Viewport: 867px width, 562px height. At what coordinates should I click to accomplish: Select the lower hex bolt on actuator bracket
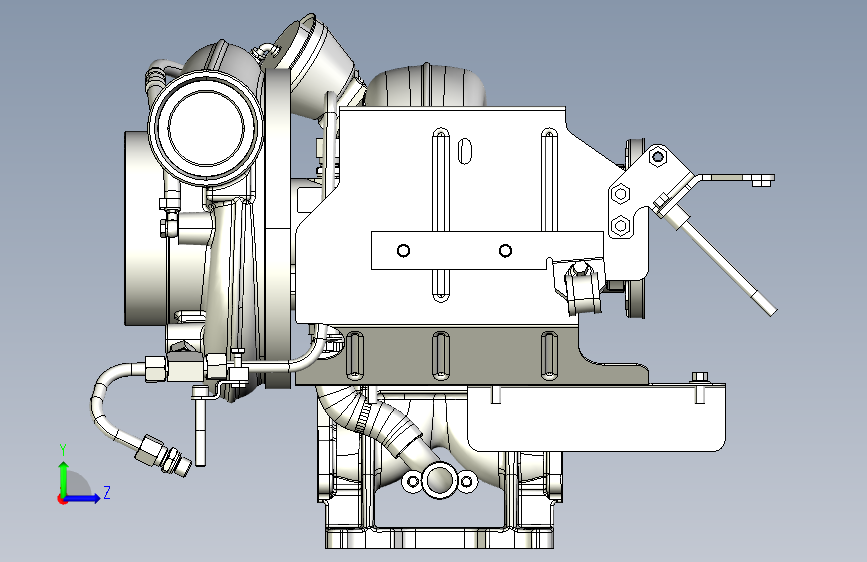pyautogui.click(x=621, y=226)
